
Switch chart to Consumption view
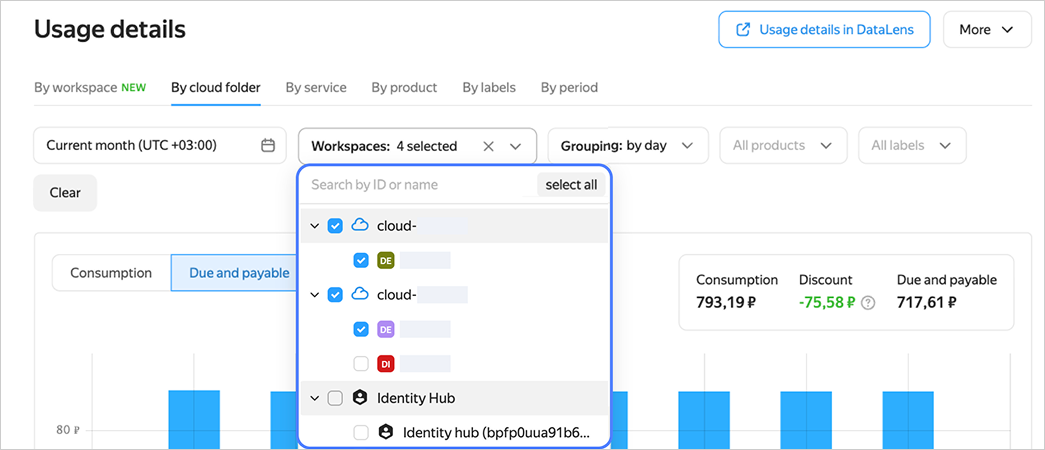coord(111,273)
